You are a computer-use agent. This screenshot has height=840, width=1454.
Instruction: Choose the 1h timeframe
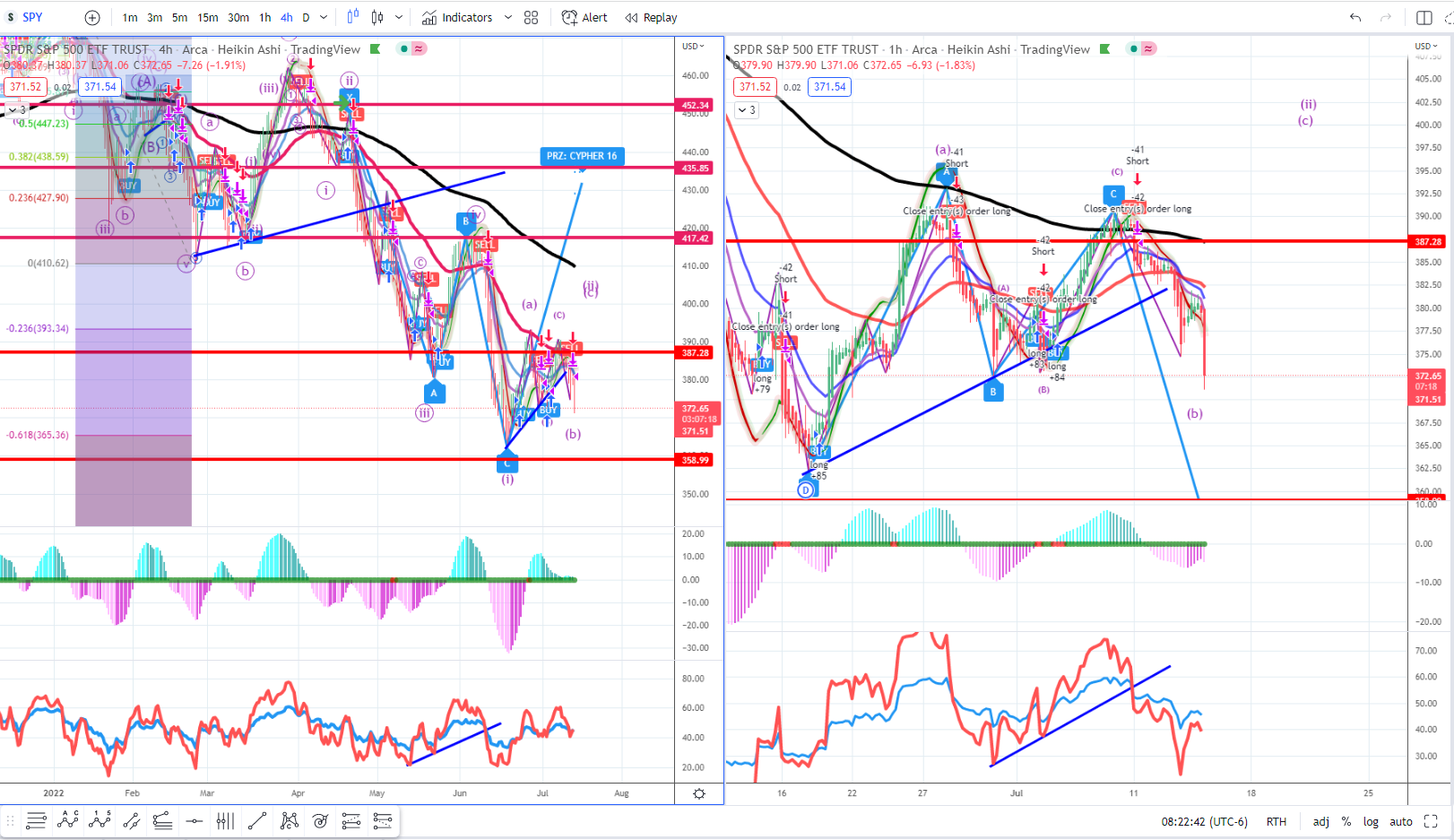(x=265, y=17)
